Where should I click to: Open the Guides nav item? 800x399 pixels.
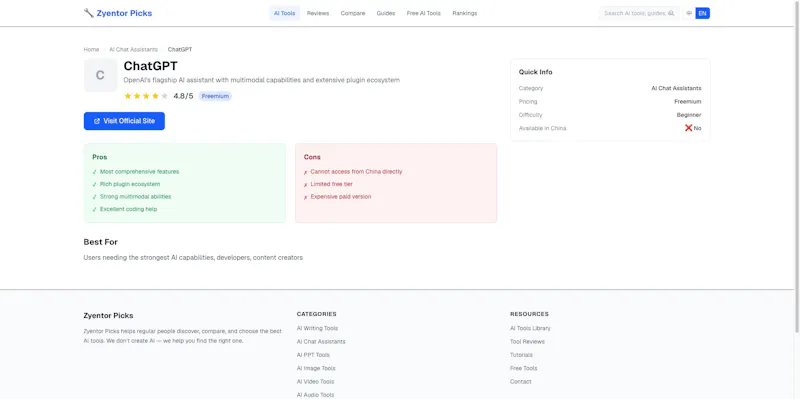pos(386,13)
